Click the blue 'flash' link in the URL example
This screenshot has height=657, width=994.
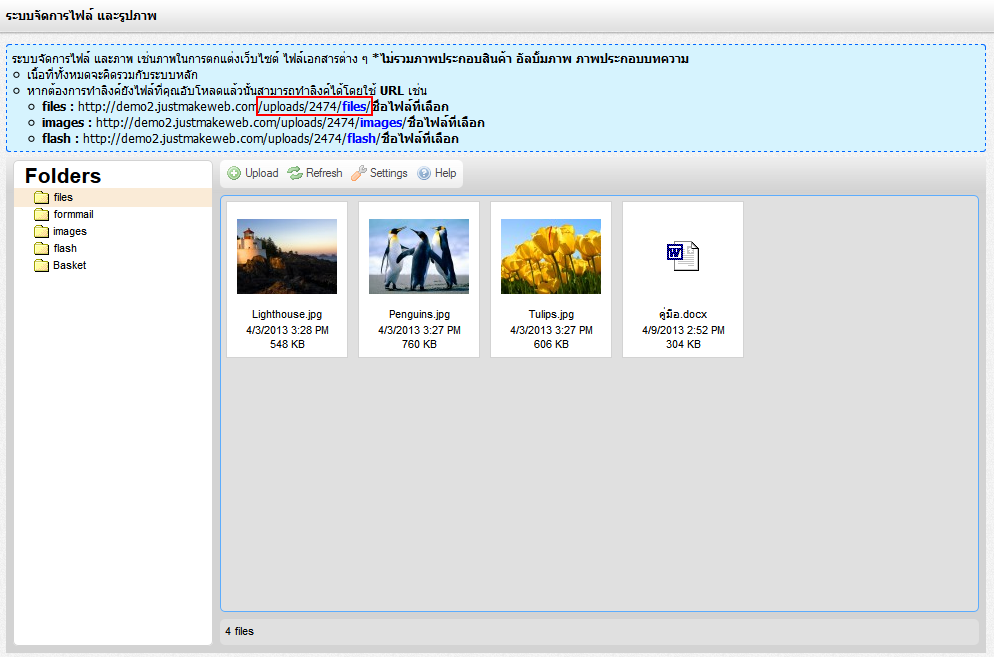[x=361, y=139]
